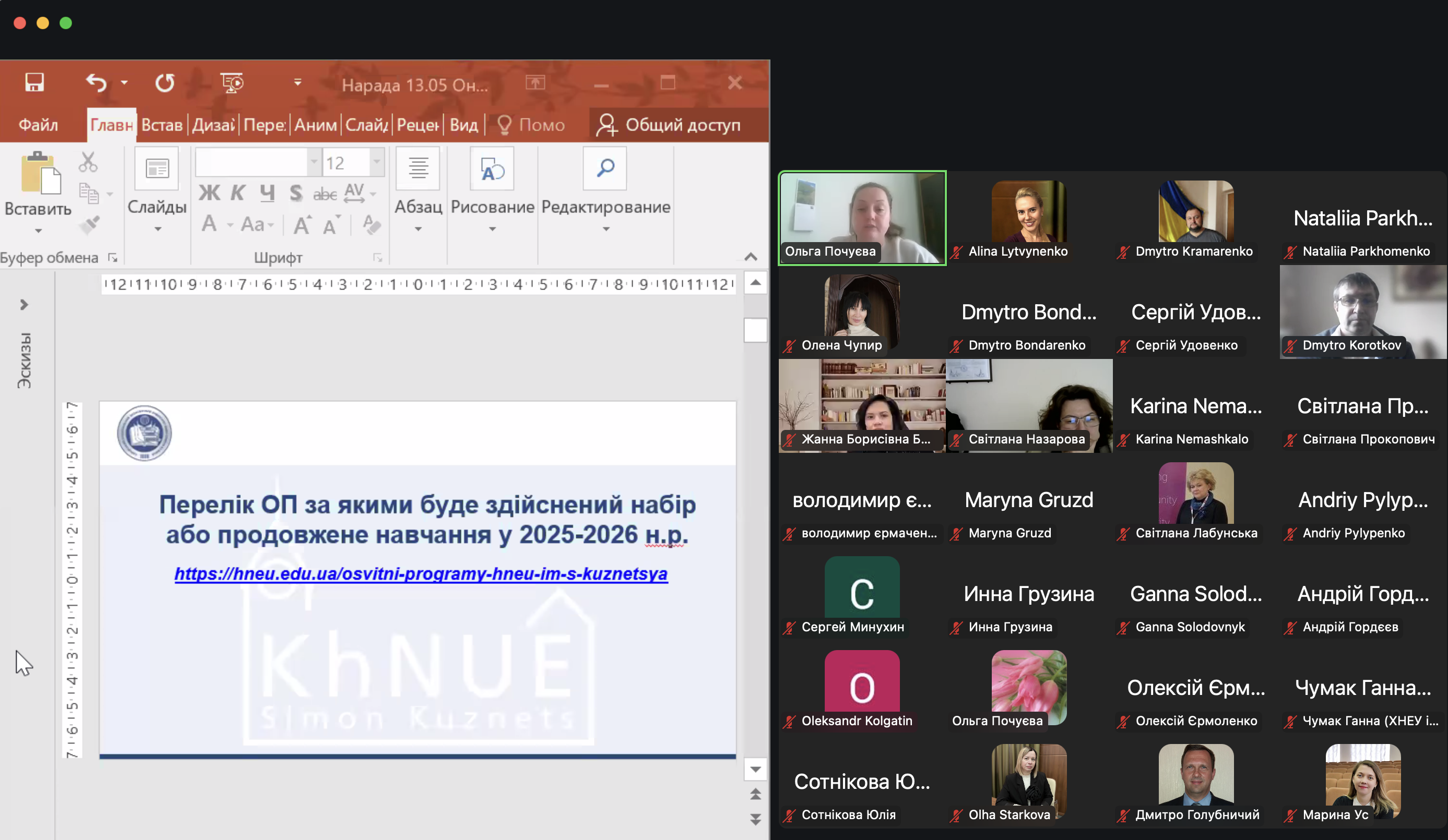1448x840 pixels.
Task: Click the Save icon in PowerPoint toolbar
Action: pyautogui.click(x=34, y=82)
